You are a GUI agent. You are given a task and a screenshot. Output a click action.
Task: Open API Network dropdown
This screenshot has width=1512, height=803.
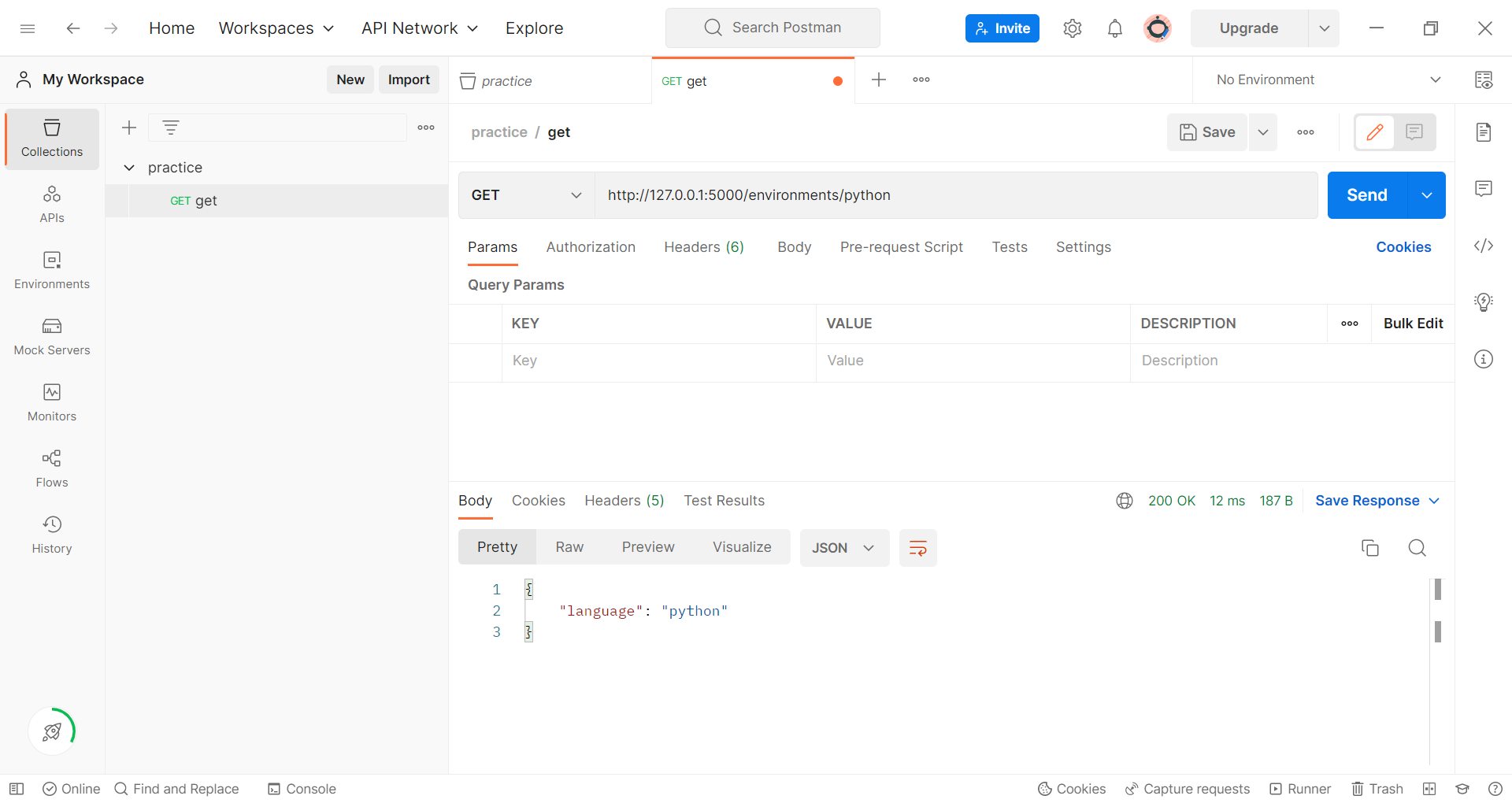point(420,28)
